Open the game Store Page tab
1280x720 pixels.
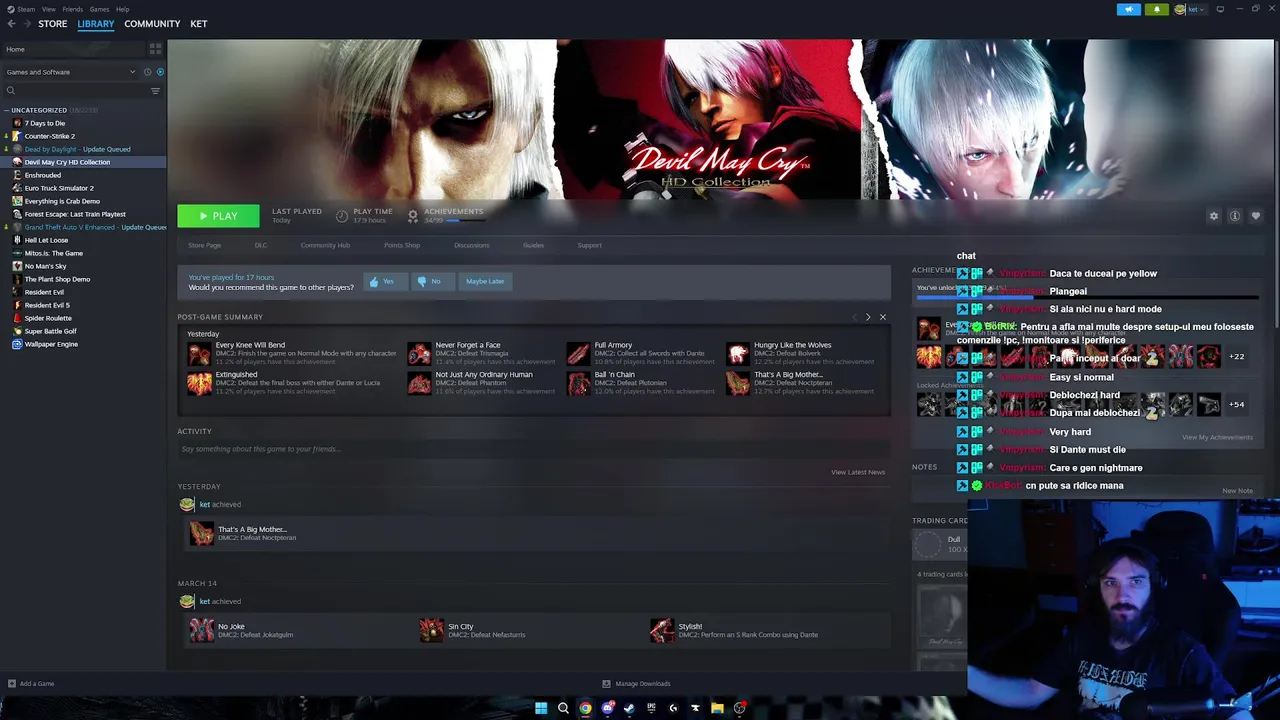pyautogui.click(x=205, y=245)
